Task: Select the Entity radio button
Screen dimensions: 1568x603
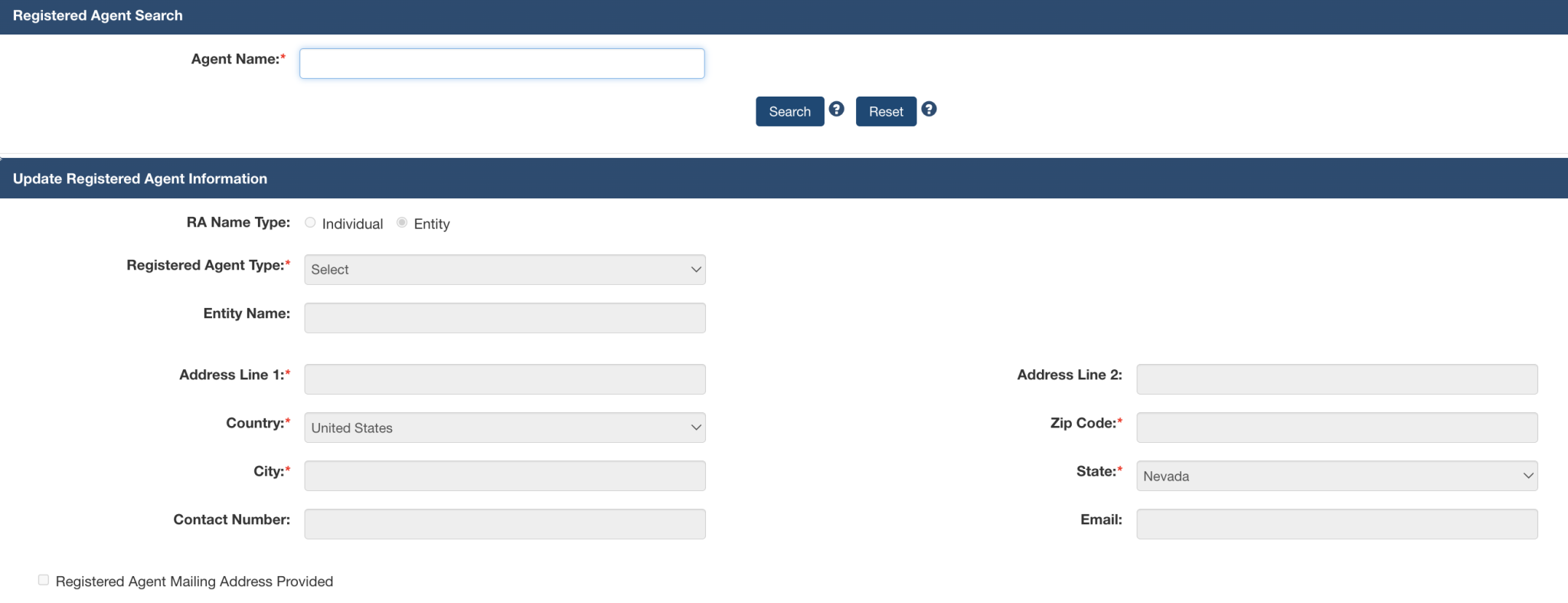Action: tap(402, 222)
